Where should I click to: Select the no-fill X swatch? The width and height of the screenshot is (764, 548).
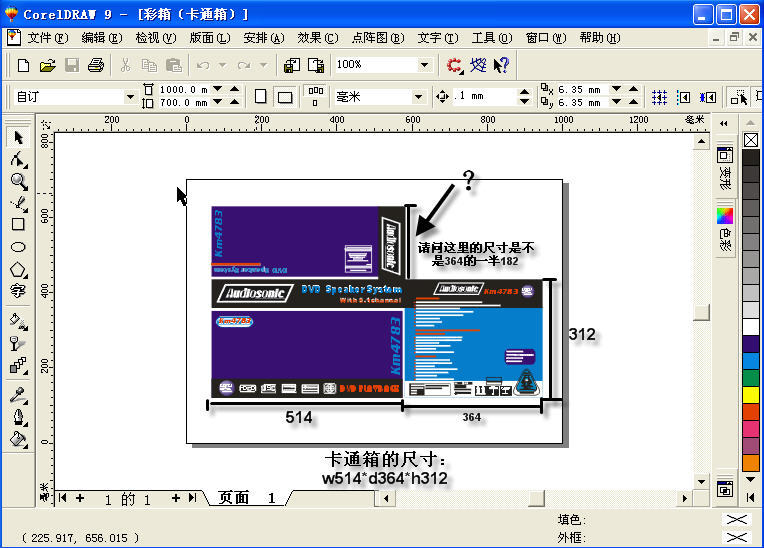[x=751, y=140]
